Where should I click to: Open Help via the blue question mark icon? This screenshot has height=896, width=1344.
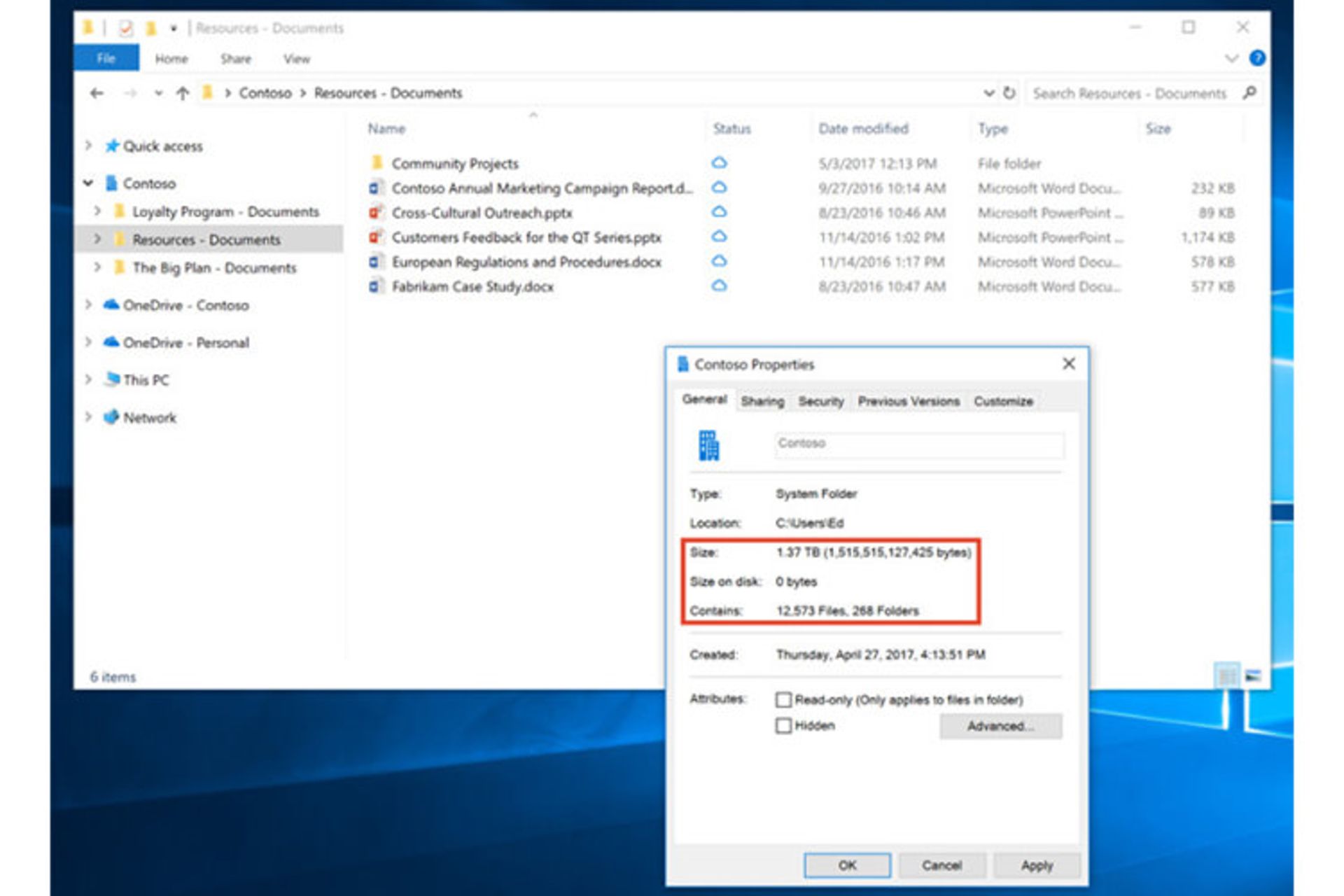pyautogui.click(x=1256, y=59)
